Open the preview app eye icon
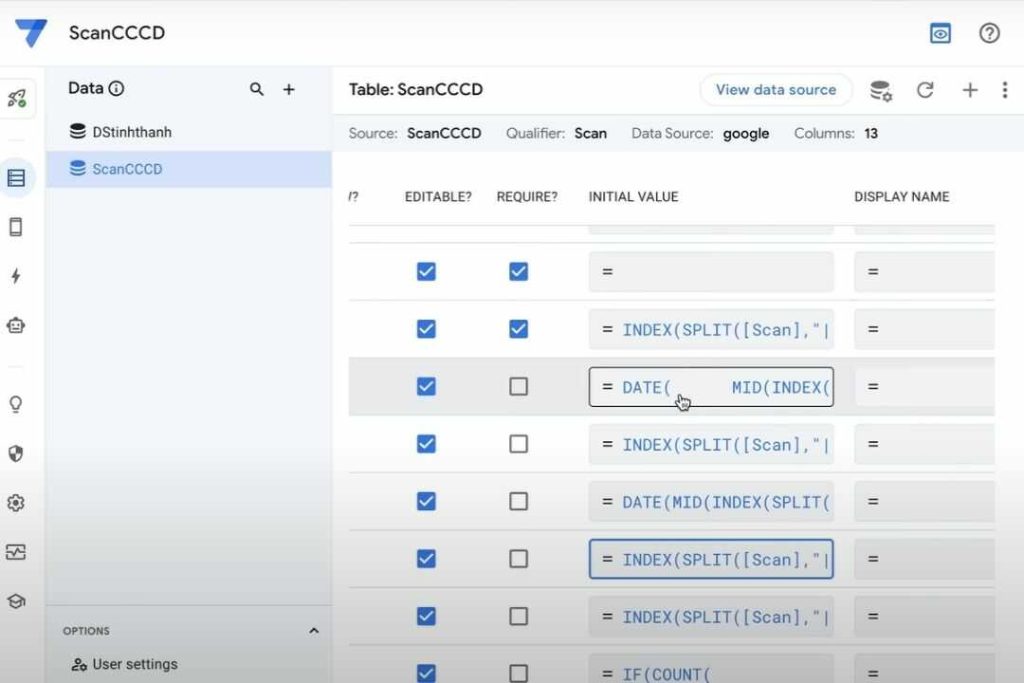 [x=940, y=33]
